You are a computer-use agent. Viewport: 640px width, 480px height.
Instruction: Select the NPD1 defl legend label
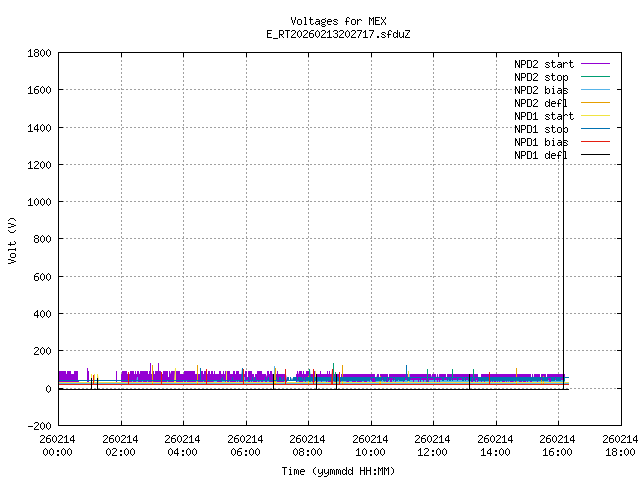click(541, 155)
